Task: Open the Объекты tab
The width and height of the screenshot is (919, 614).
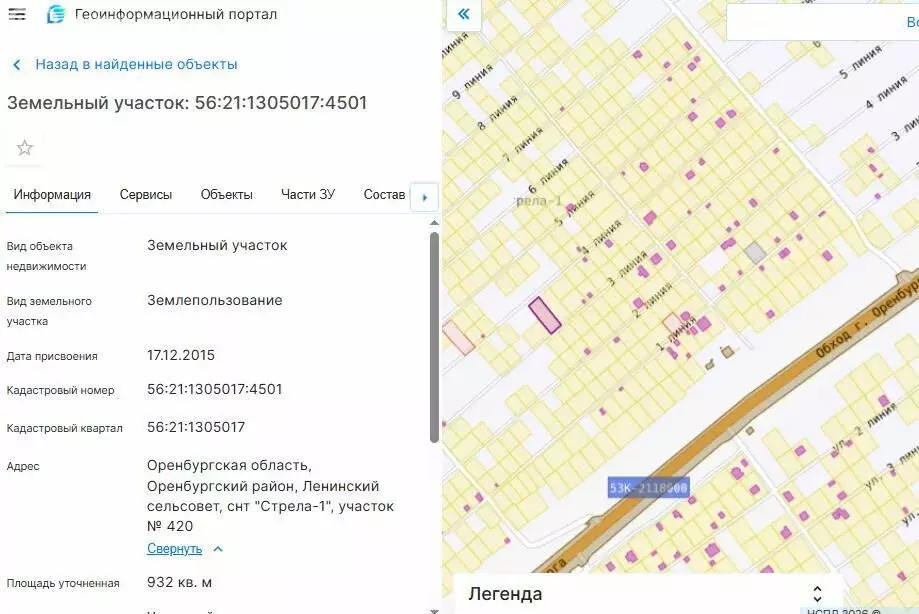Action: (230, 195)
